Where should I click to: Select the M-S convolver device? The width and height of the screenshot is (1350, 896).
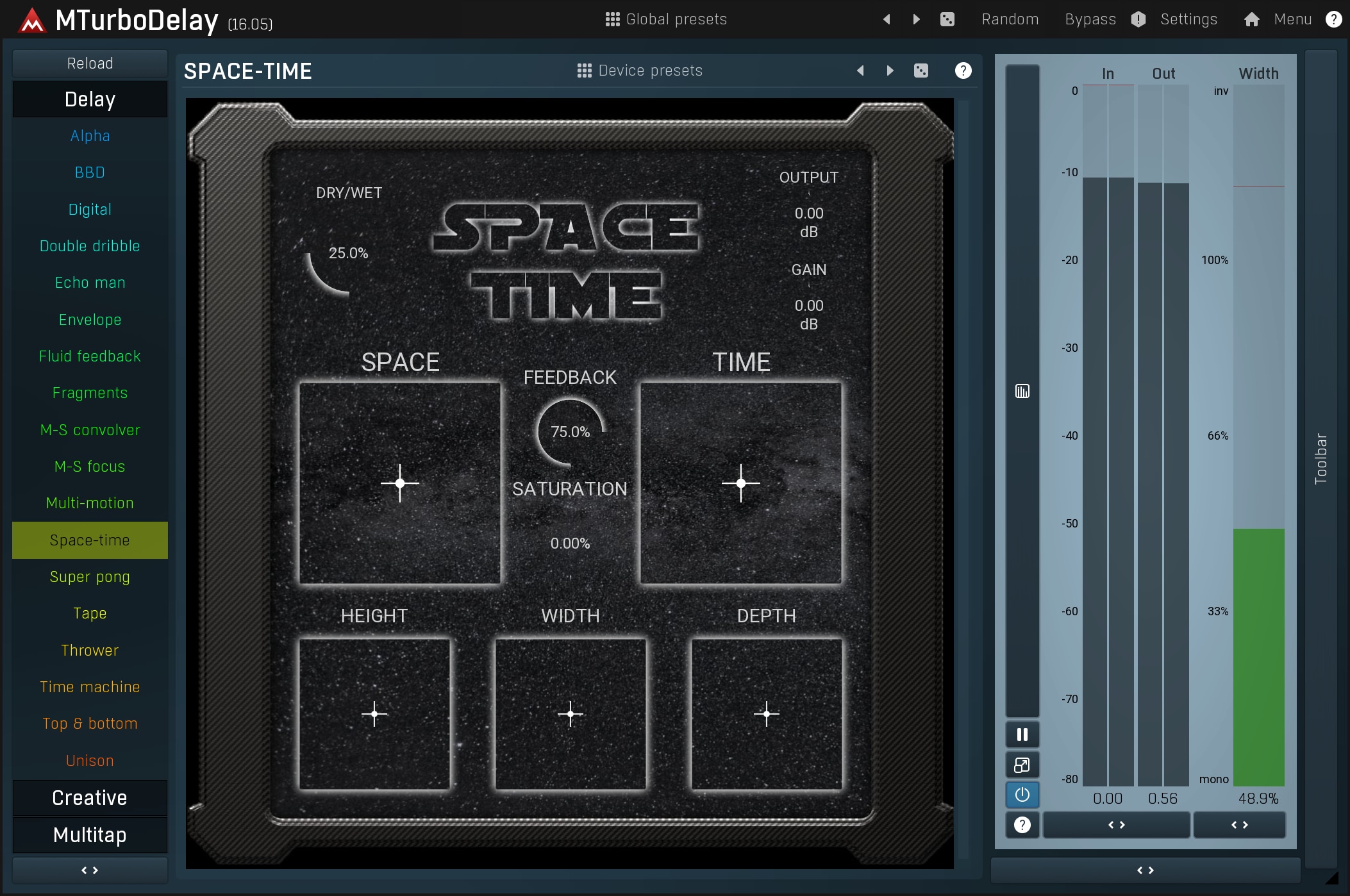(x=90, y=430)
